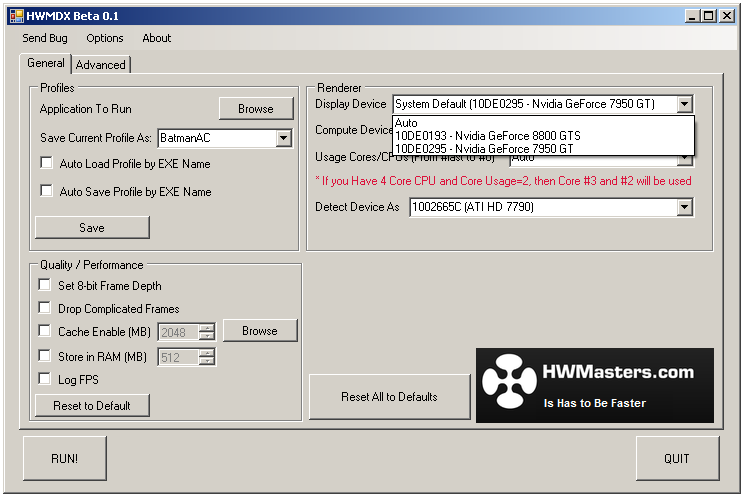Enable Auto Load Profile by EXE Name

click(46, 163)
